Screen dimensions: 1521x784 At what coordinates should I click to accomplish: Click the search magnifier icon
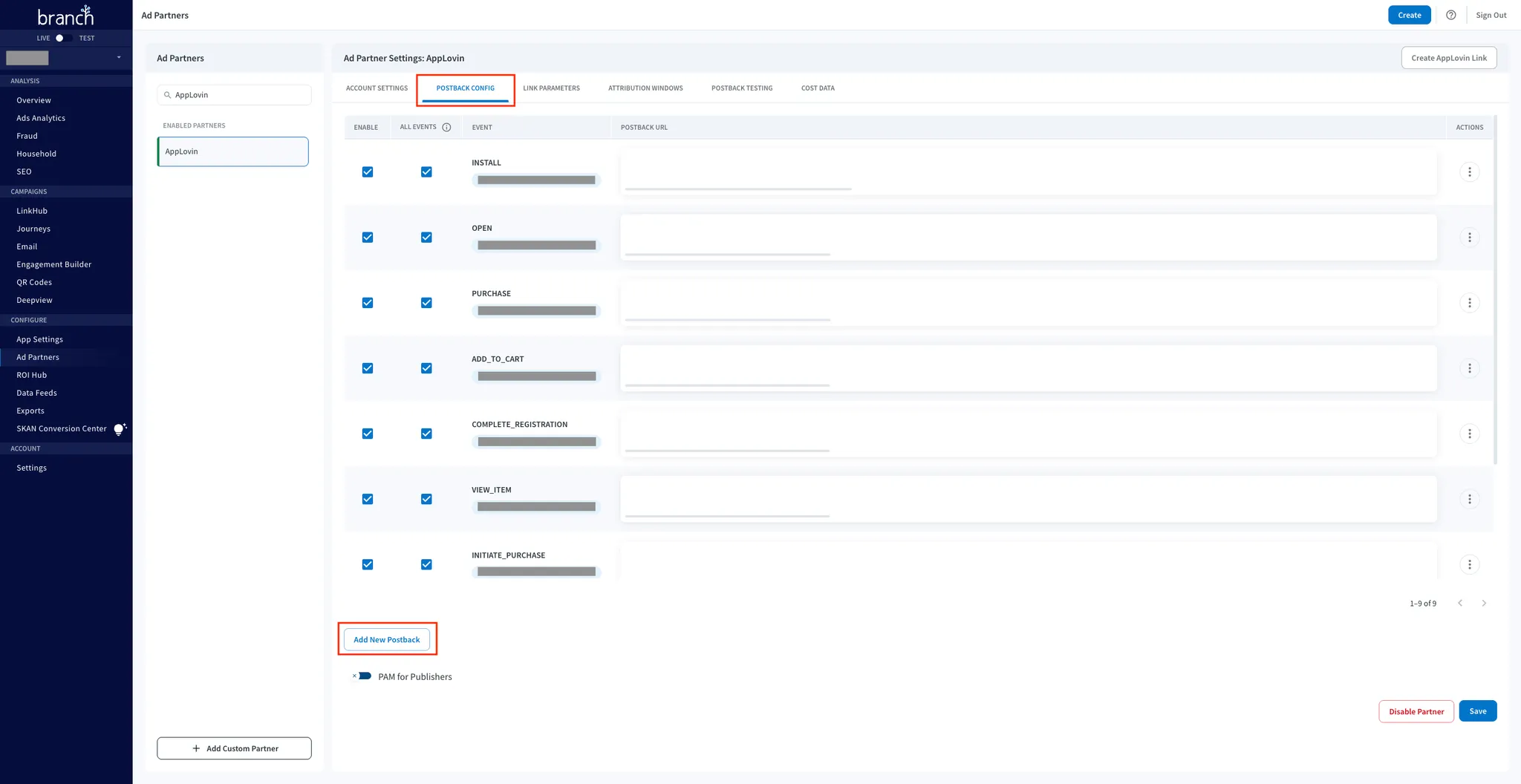[168, 95]
